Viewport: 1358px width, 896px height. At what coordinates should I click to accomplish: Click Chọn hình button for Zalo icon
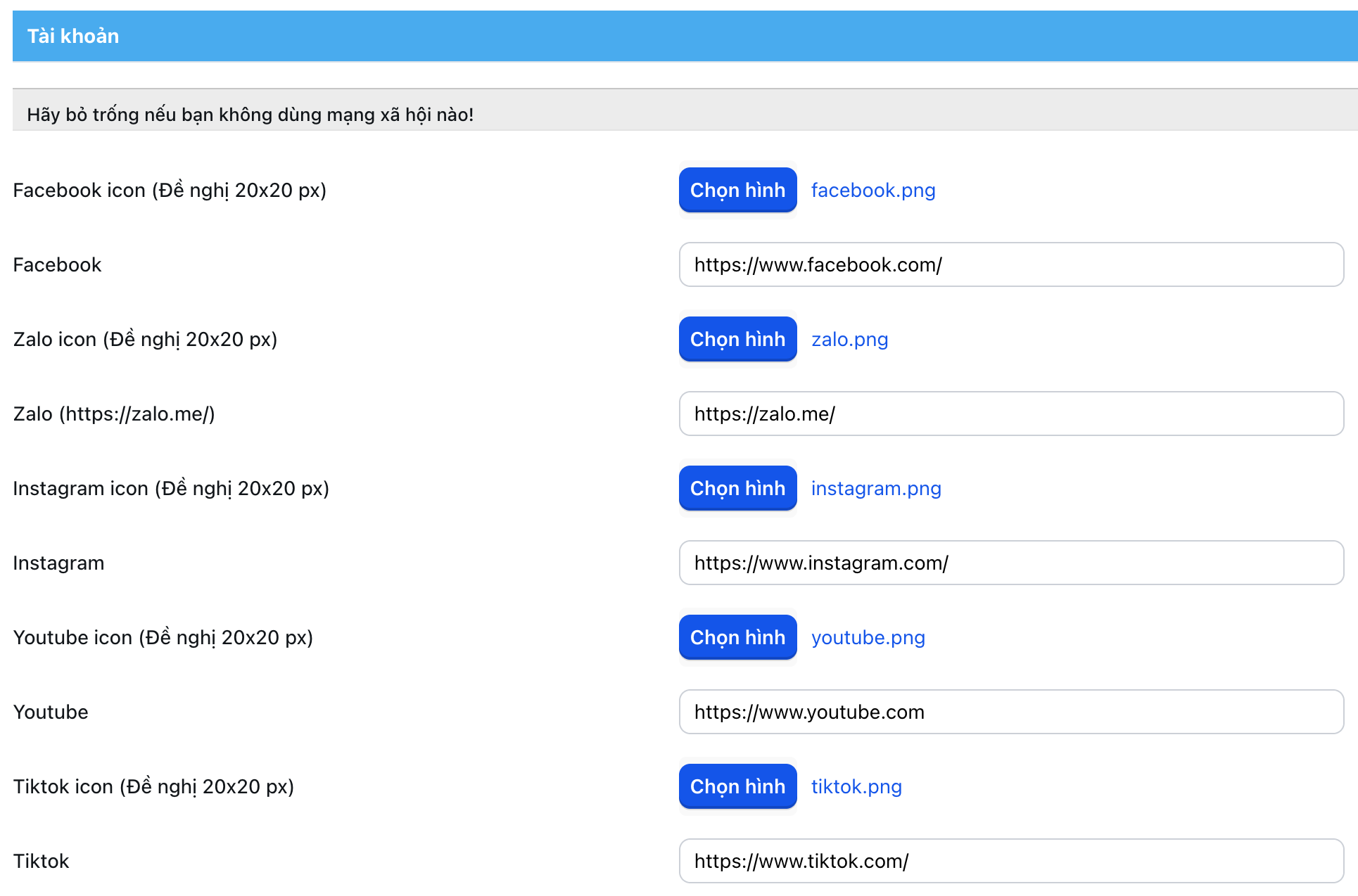pyautogui.click(x=737, y=339)
